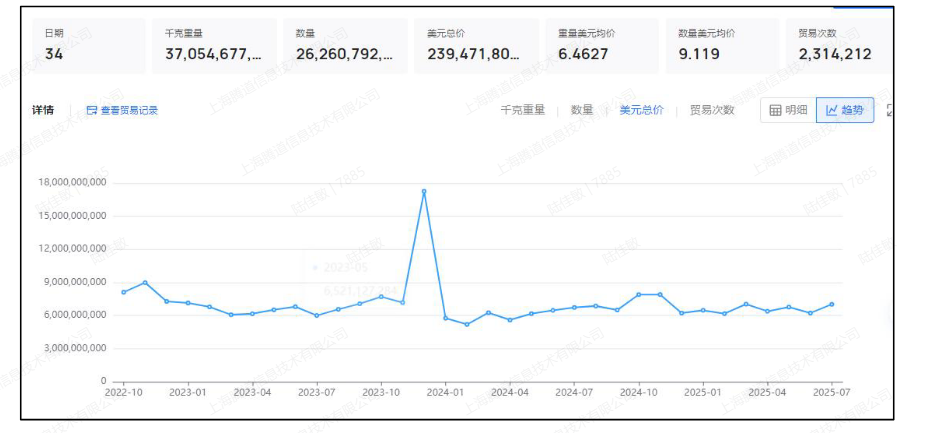Click the 贸易次数 card showing 2,314,212
The image size is (935, 433).
835,45
